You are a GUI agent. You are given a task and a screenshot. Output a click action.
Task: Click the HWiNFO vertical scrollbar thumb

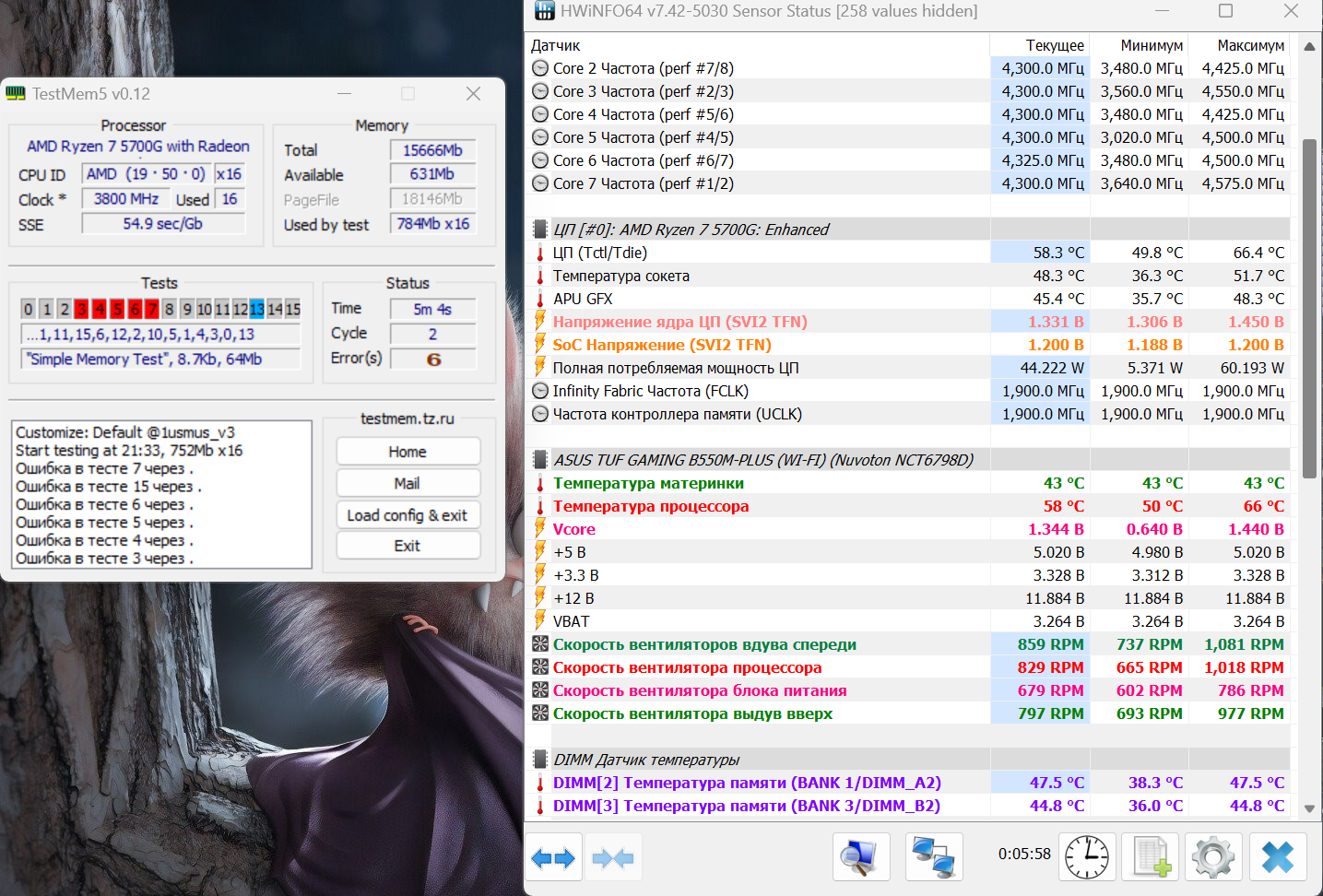1309,307
